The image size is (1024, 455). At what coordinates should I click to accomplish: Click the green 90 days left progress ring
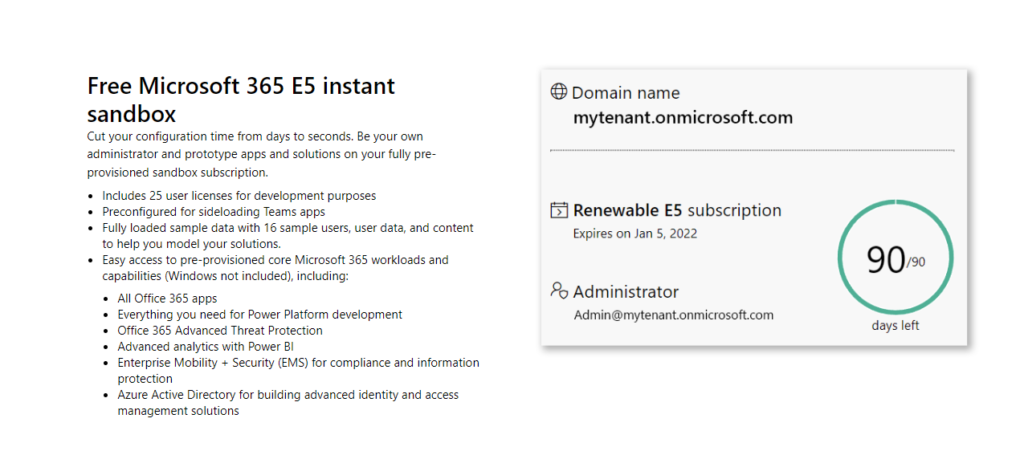[x=895, y=258]
